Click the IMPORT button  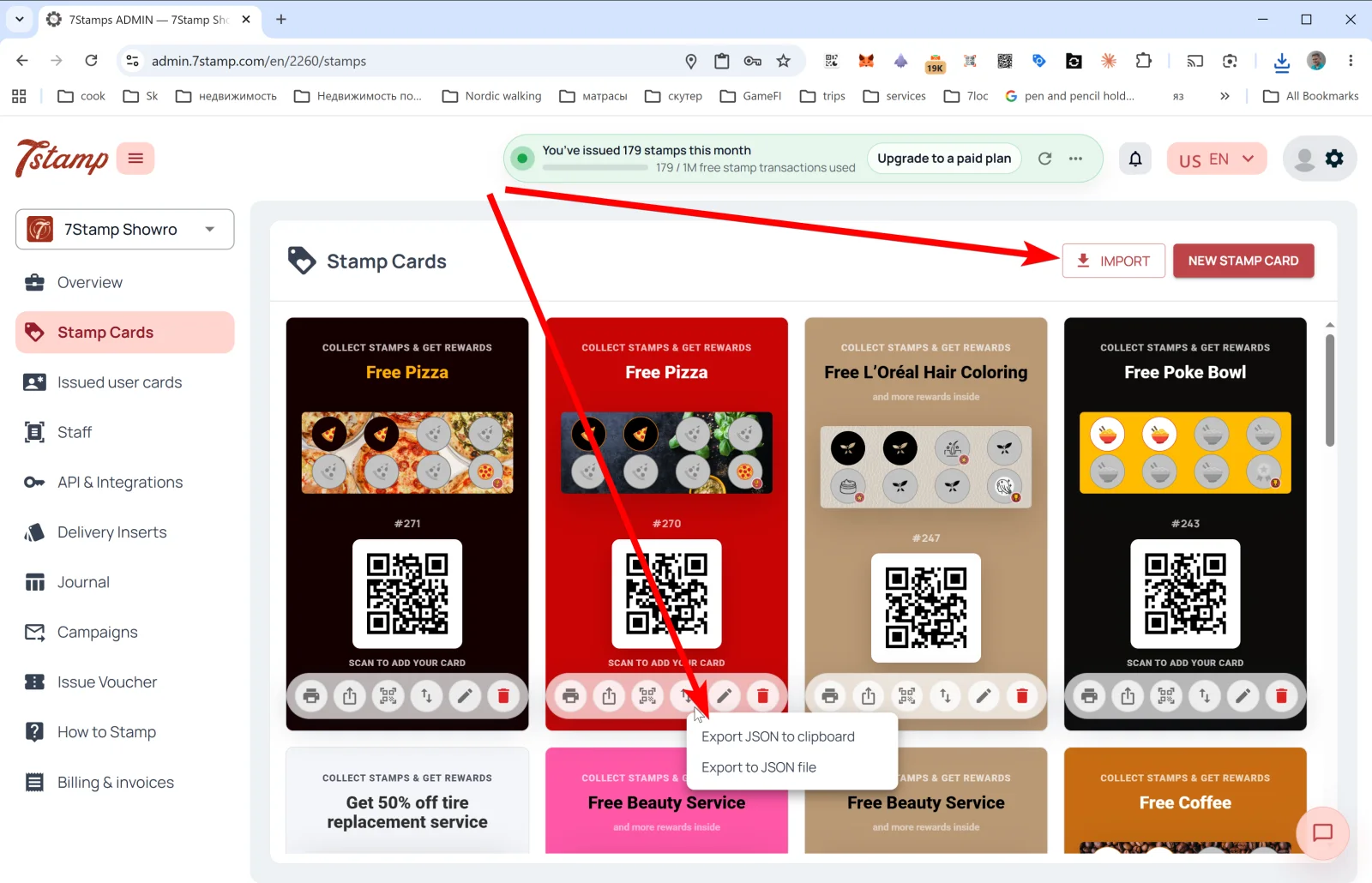(1113, 261)
